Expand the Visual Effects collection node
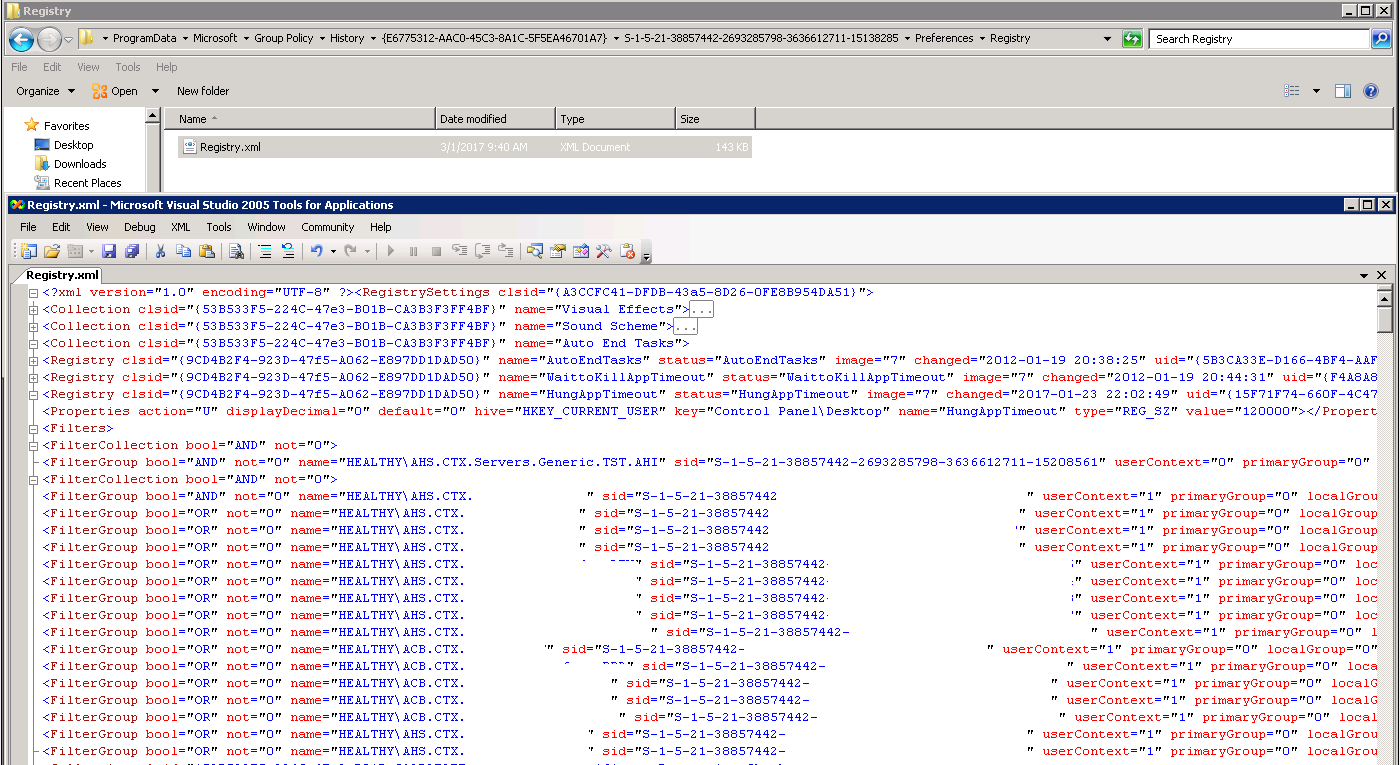The height and width of the screenshot is (765, 1400). point(33,310)
